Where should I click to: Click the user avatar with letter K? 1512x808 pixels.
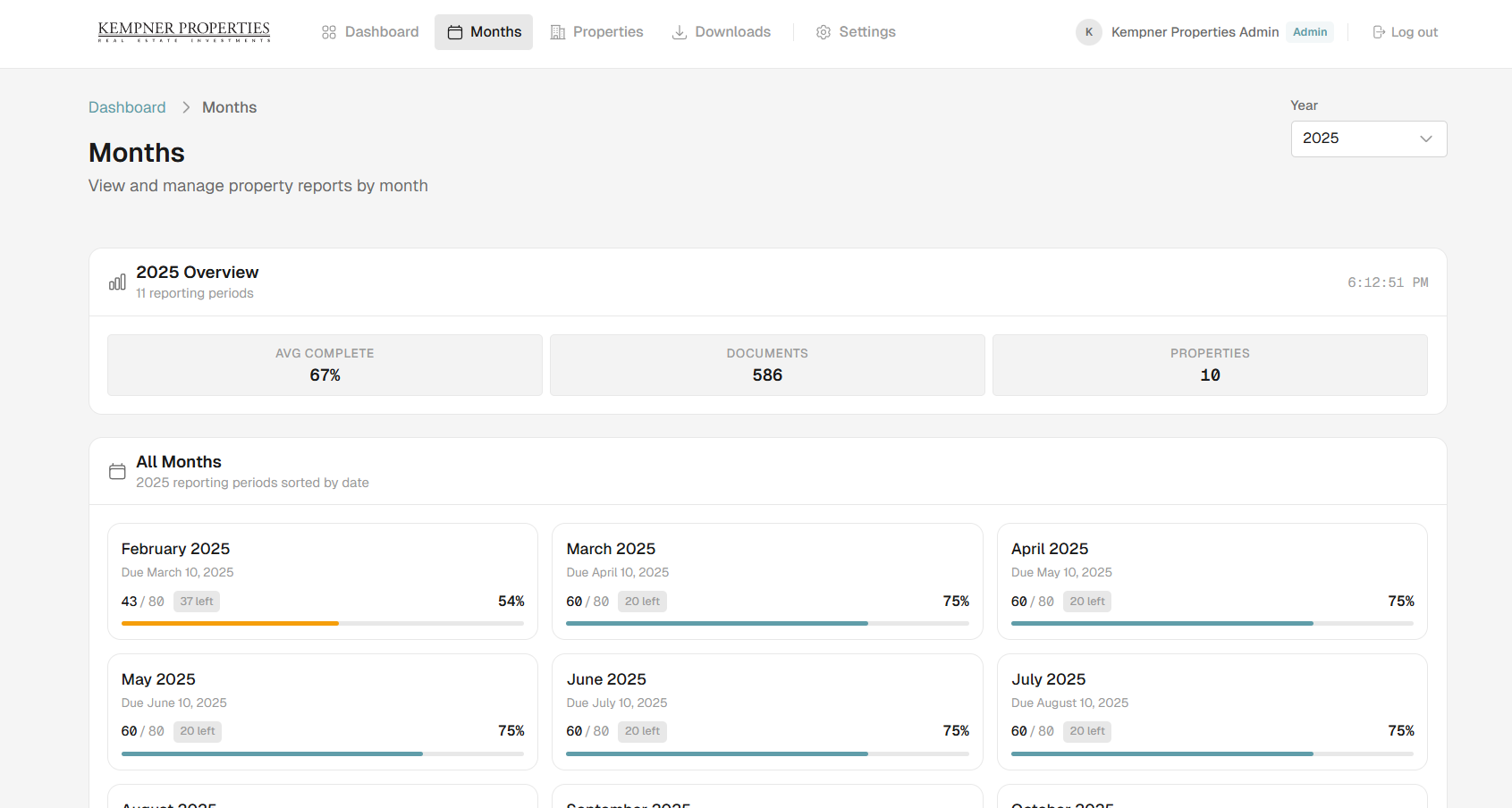click(x=1088, y=32)
